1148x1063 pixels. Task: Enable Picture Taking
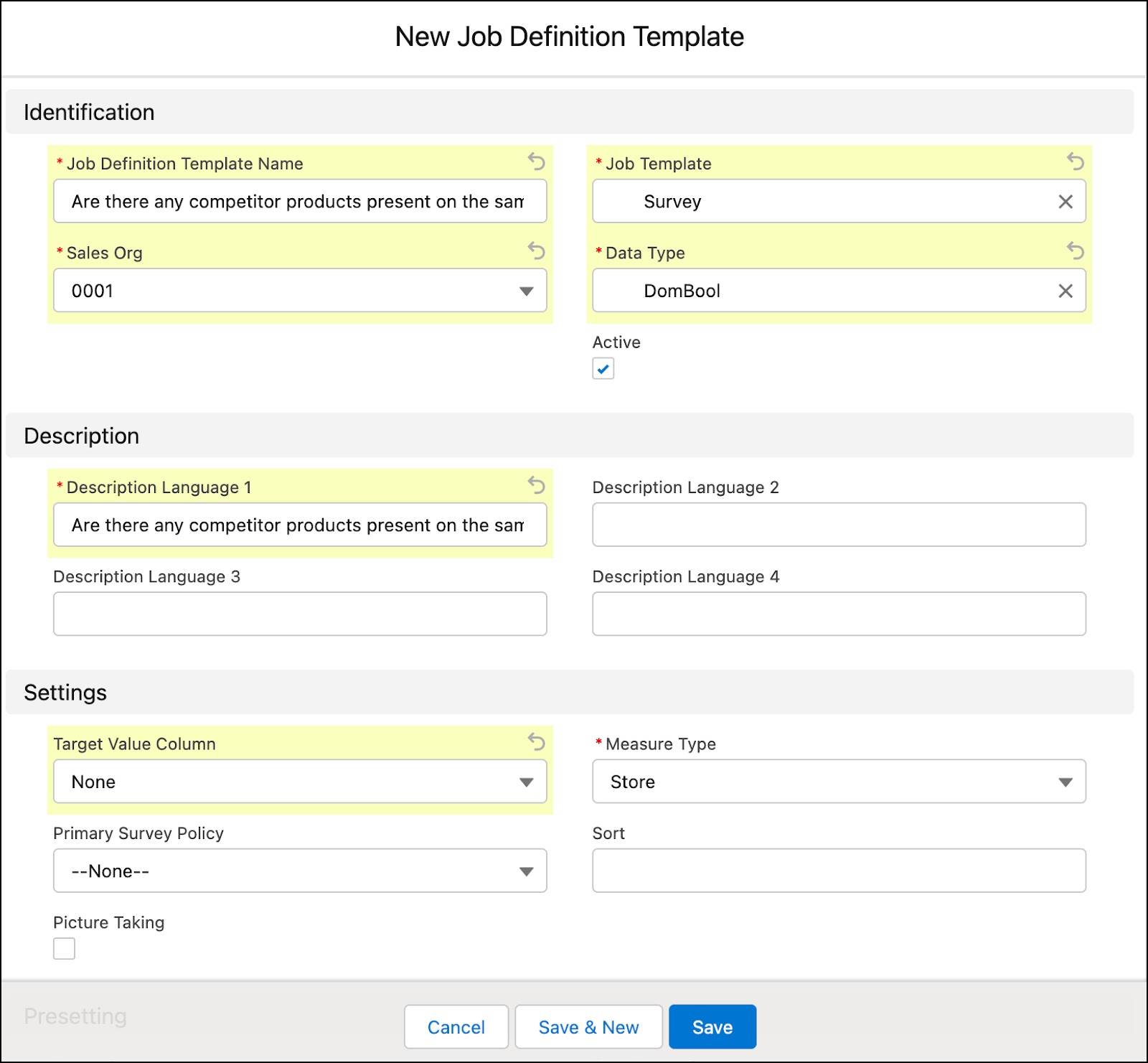(64, 949)
